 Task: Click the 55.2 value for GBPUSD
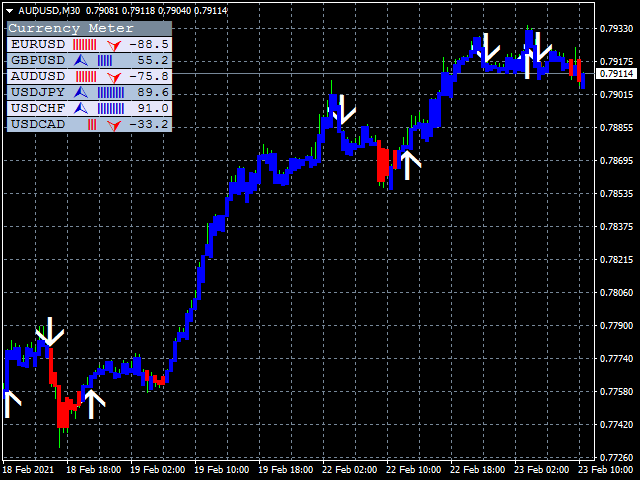coord(153,60)
